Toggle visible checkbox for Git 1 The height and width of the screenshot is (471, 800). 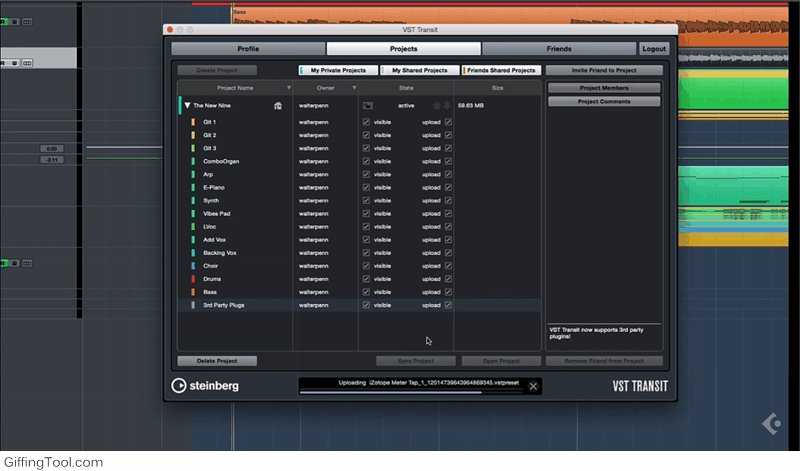click(366, 122)
